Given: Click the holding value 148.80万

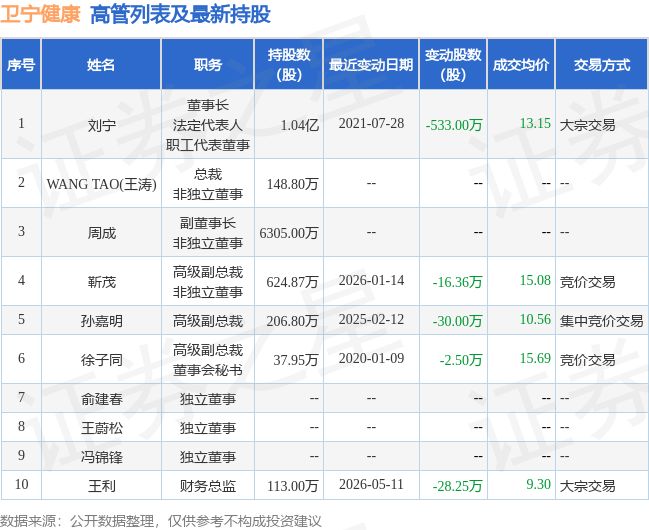Looking at the screenshot, I should (293, 184).
